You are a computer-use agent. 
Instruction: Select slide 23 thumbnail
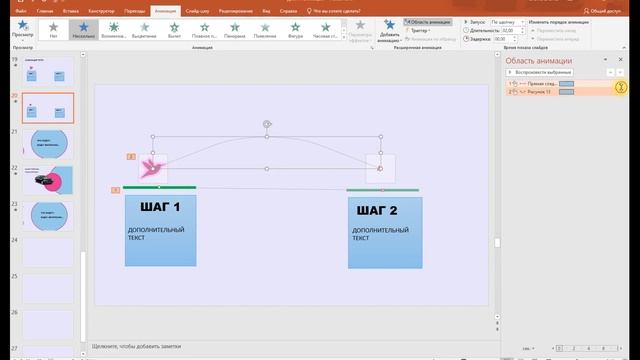pos(48,216)
